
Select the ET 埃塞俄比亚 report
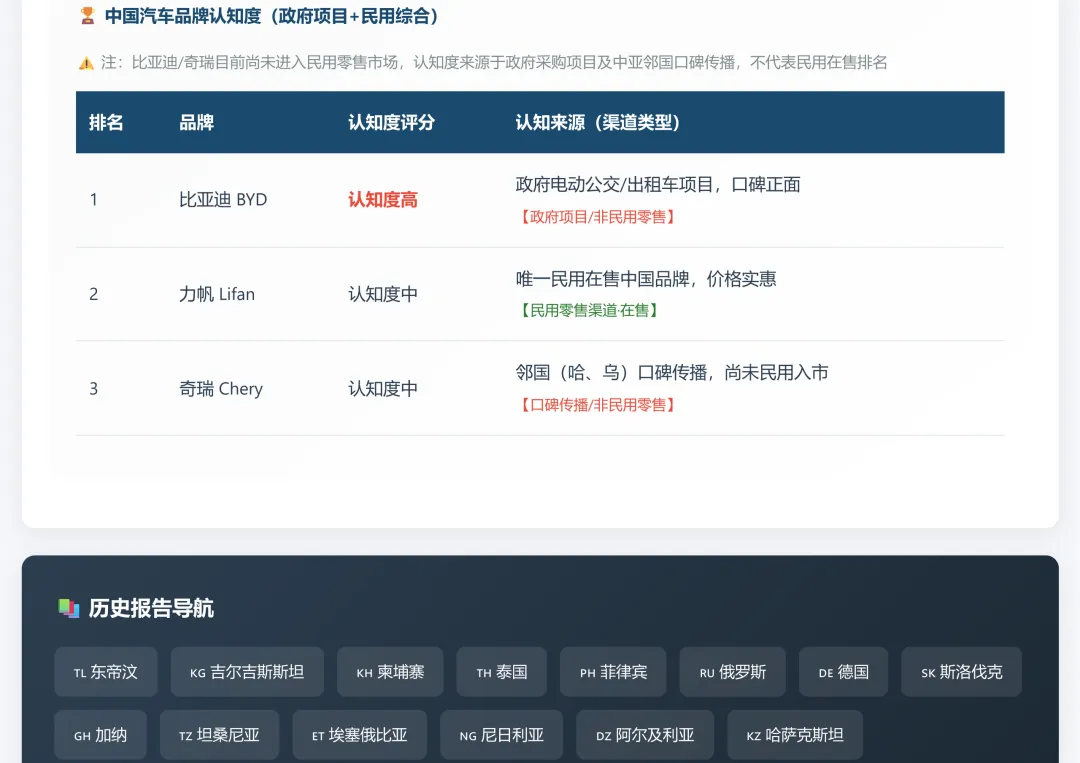click(x=359, y=734)
